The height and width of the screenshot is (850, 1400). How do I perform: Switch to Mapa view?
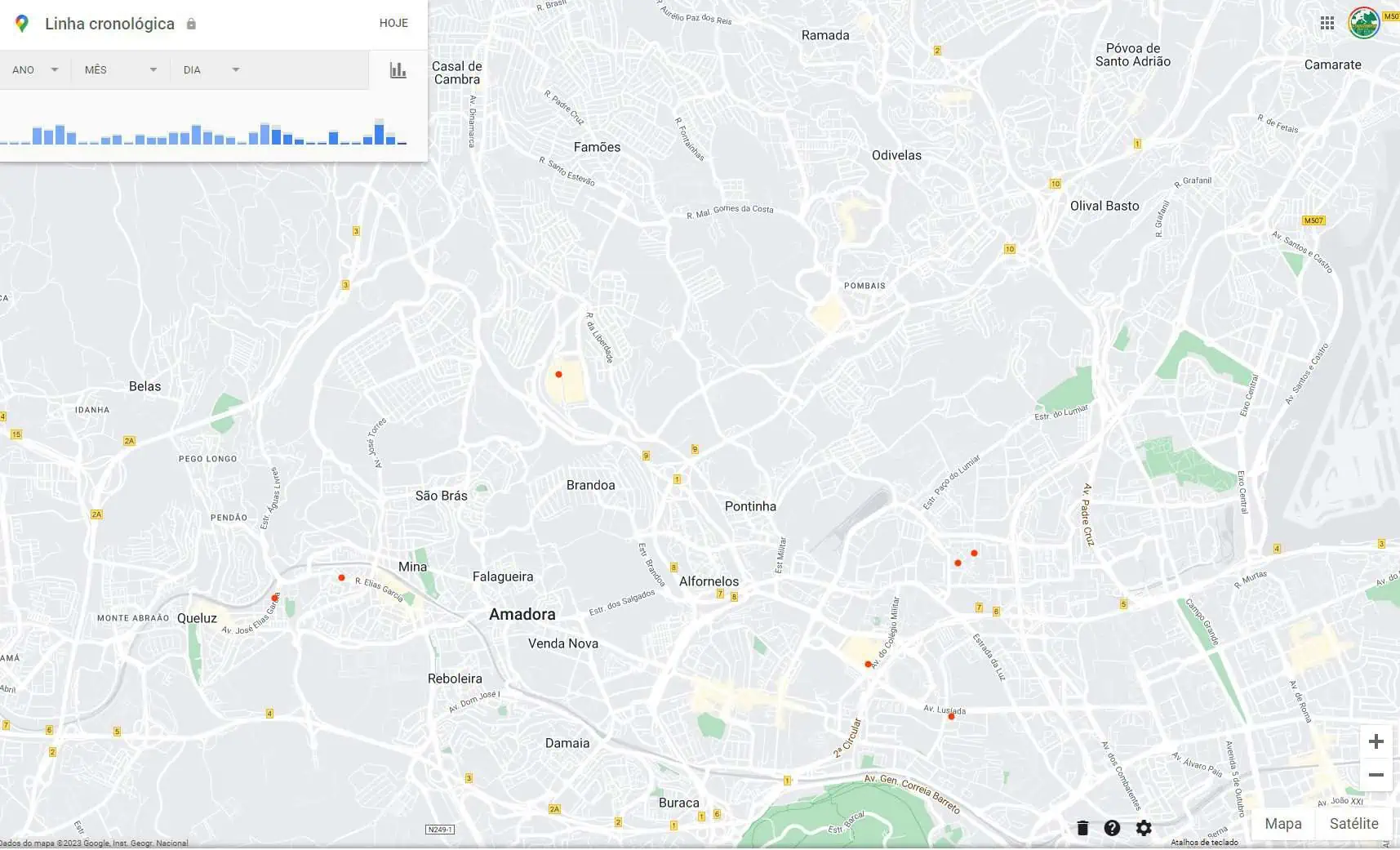[1283, 824]
